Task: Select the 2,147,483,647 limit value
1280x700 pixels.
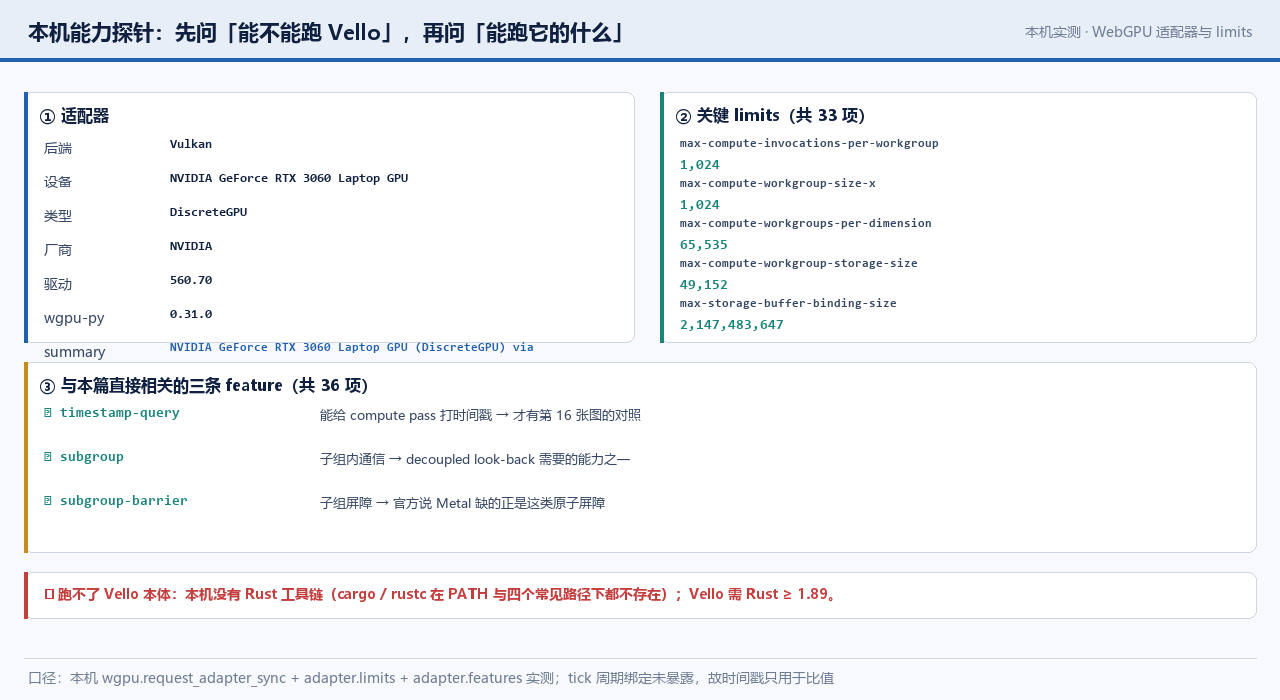Action: point(732,325)
